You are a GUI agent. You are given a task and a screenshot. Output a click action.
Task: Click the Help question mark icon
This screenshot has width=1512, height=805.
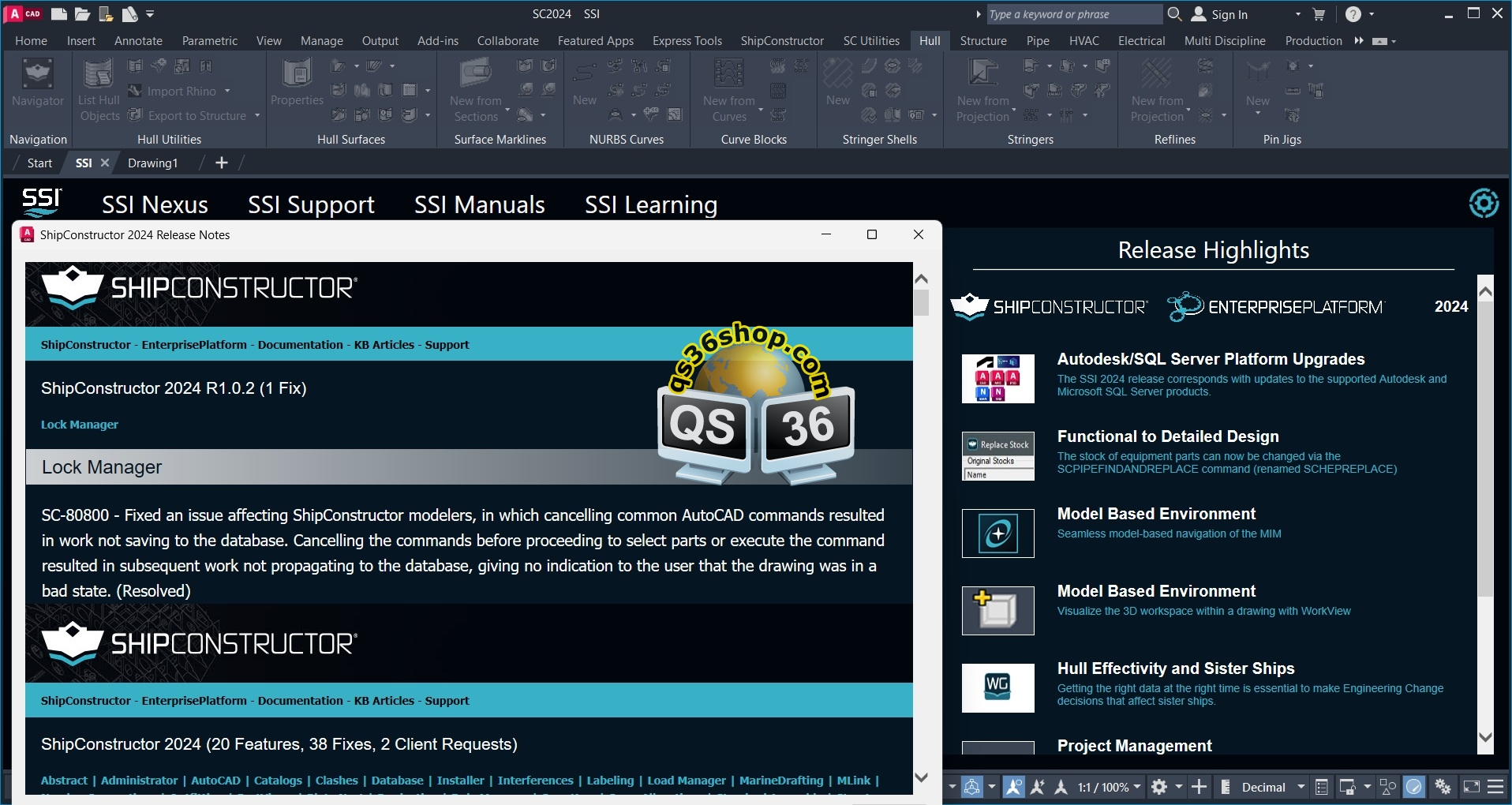pyautogui.click(x=1353, y=14)
